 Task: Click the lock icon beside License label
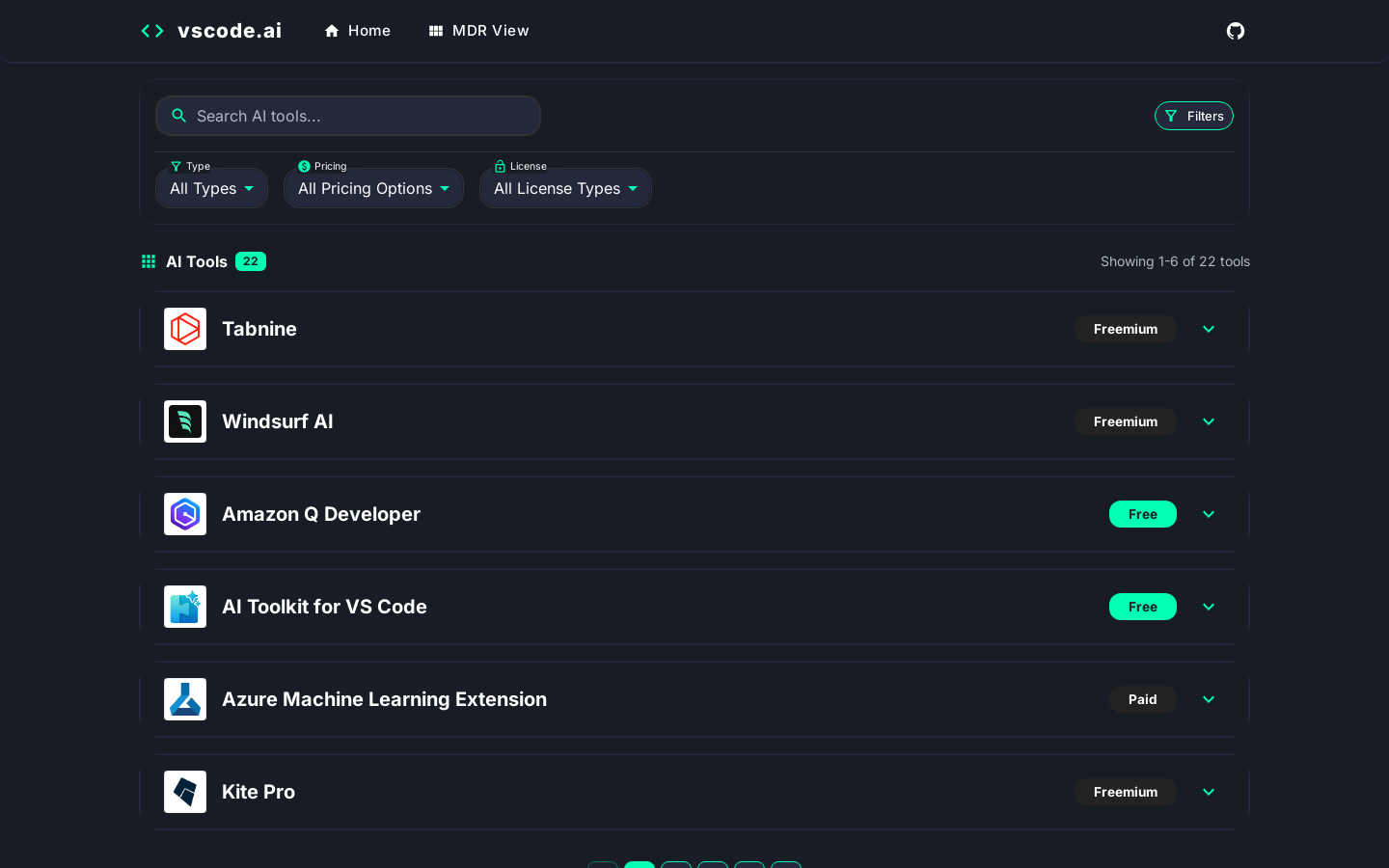click(x=500, y=166)
